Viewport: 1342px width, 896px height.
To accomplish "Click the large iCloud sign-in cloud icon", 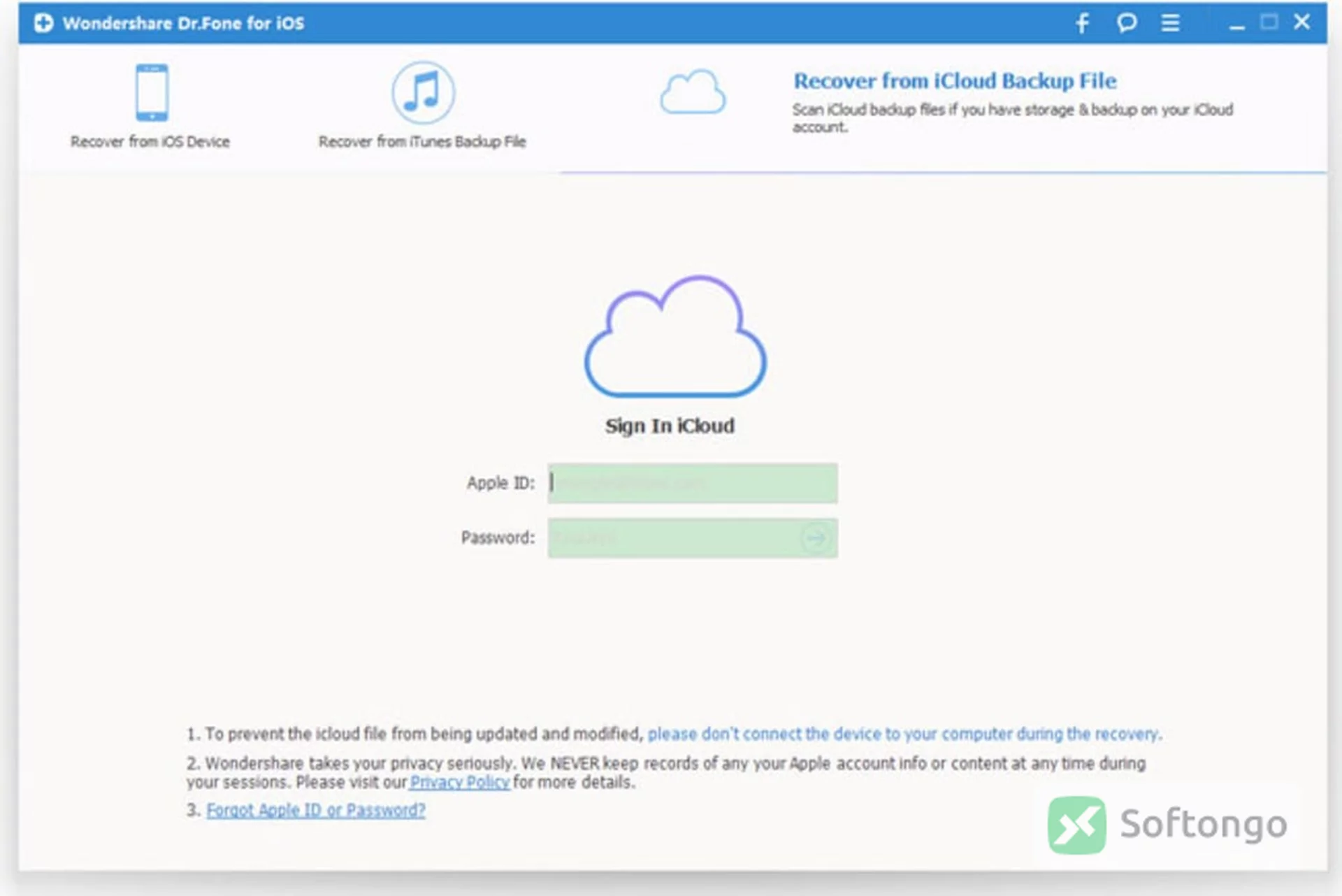I will 675,336.
